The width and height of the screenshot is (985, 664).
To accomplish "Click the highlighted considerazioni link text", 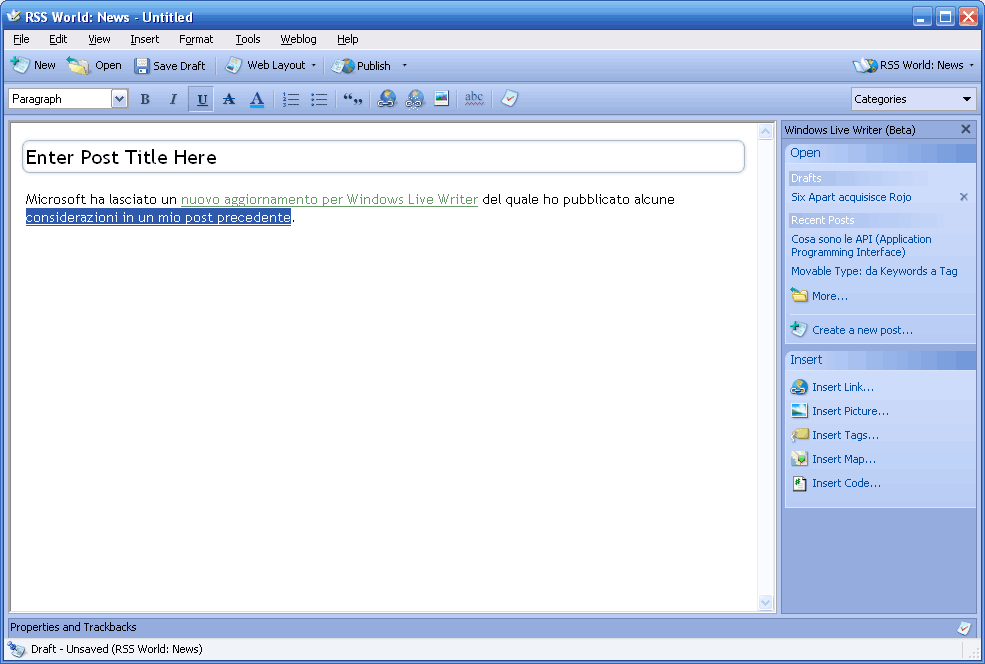I will click(x=158, y=217).
